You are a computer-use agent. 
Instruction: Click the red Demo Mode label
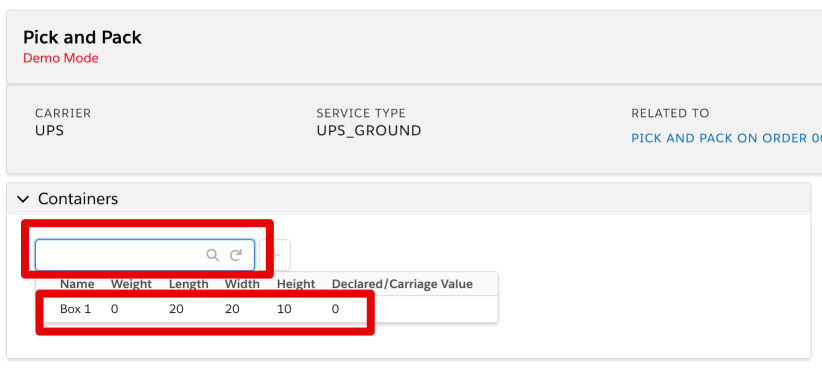(61, 58)
